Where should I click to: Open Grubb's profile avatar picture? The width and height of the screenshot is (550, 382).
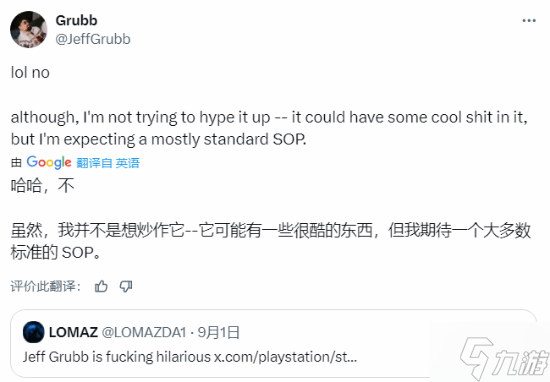(28, 29)
